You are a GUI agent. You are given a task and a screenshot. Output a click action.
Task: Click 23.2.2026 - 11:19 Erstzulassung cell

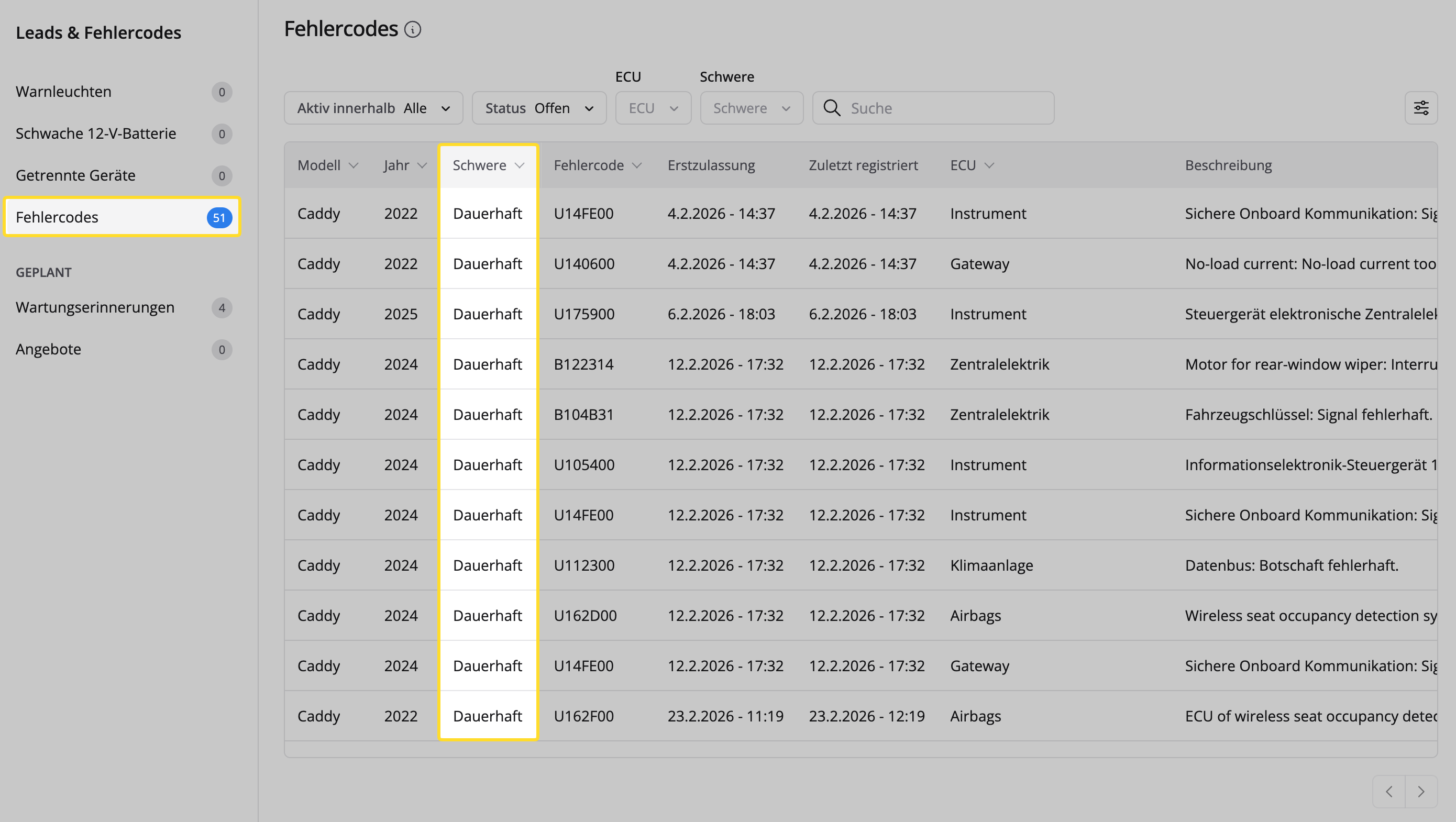point(725,716)
